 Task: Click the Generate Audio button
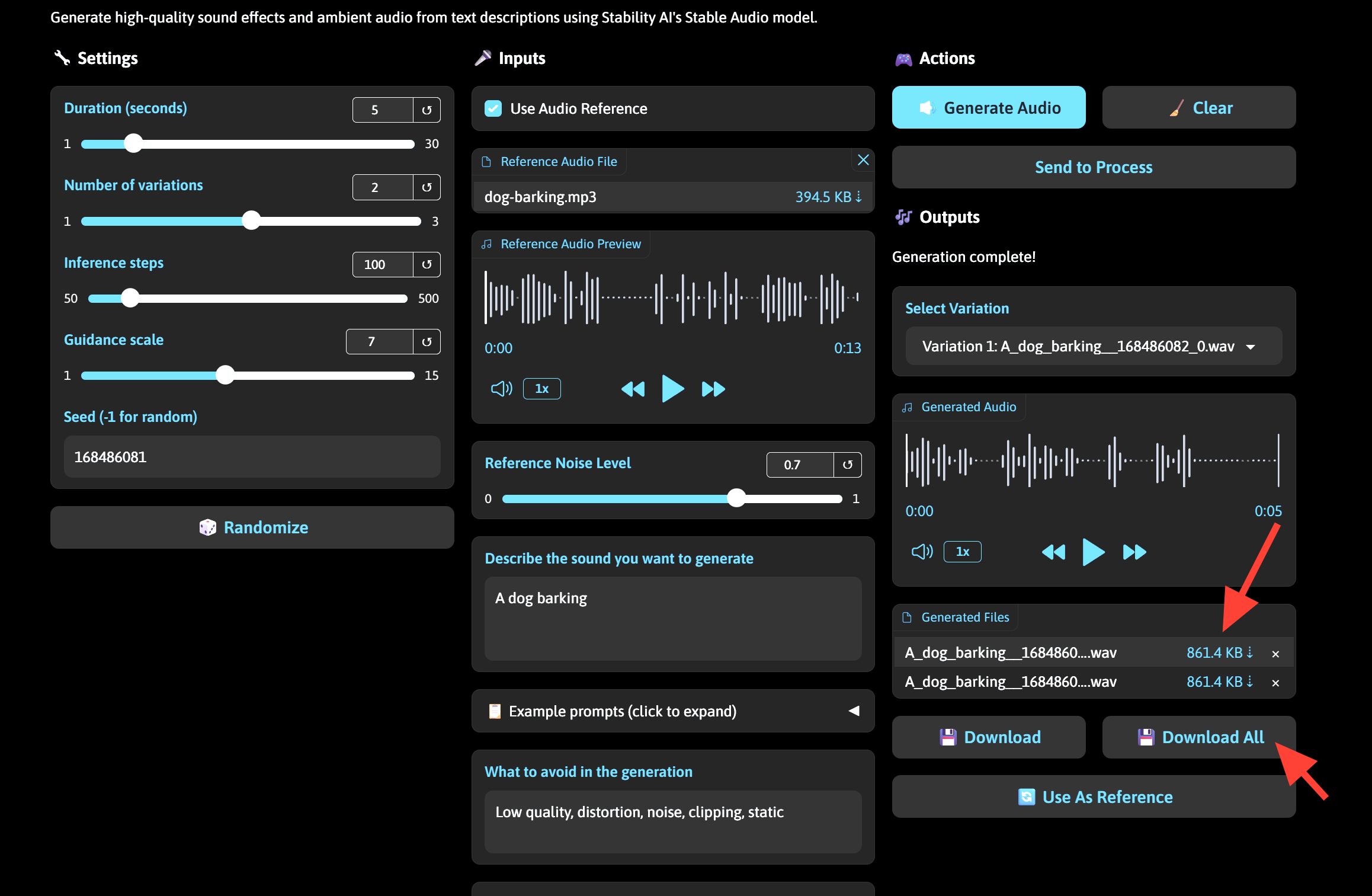[988, 107]
